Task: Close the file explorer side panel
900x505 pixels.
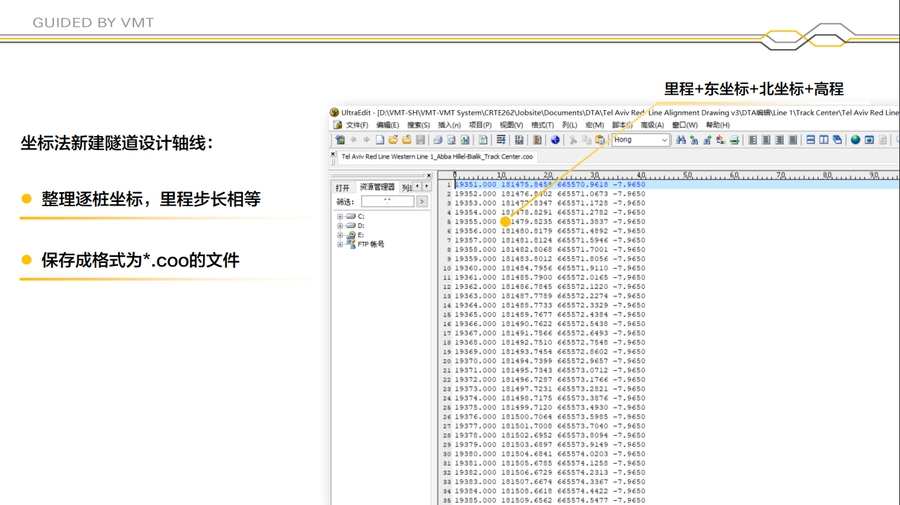Action: point(429,176)
